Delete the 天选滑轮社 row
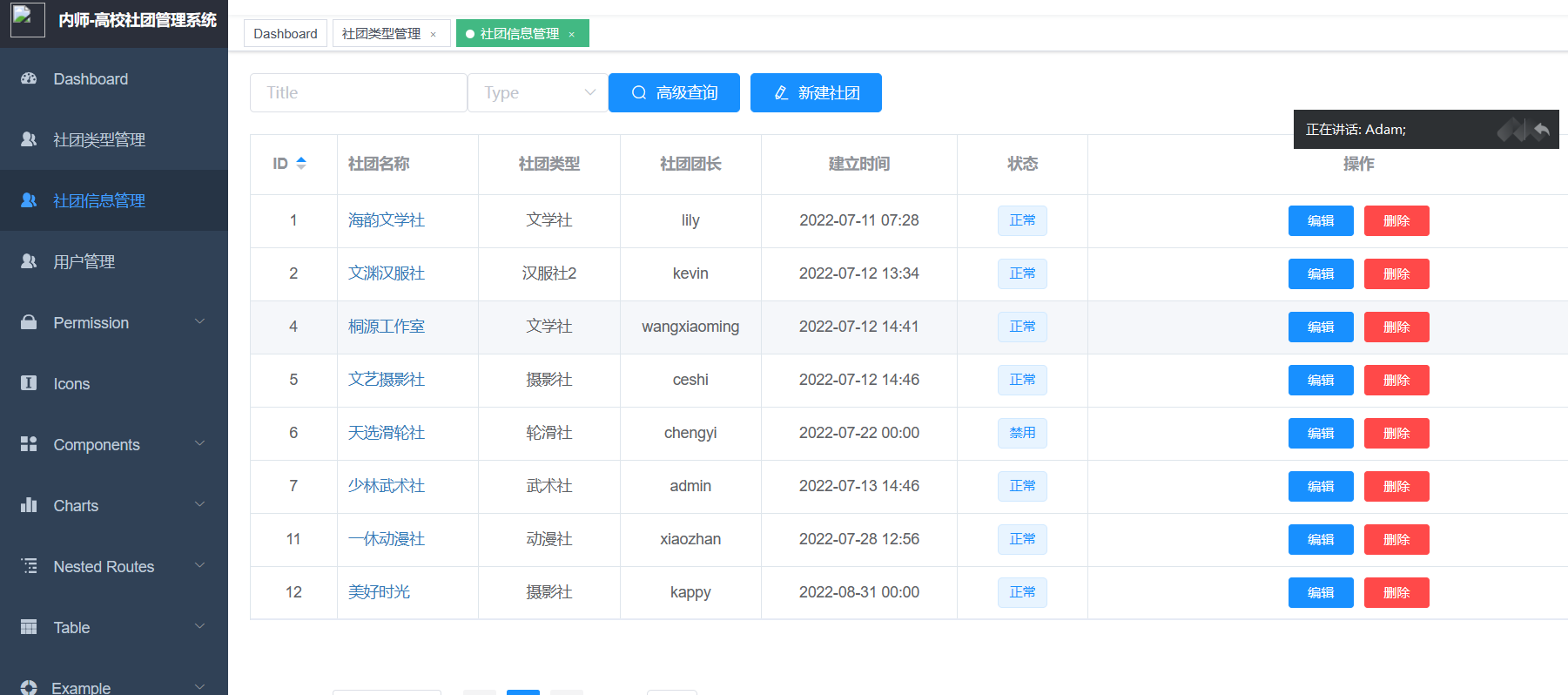 tap(1396, 433)
